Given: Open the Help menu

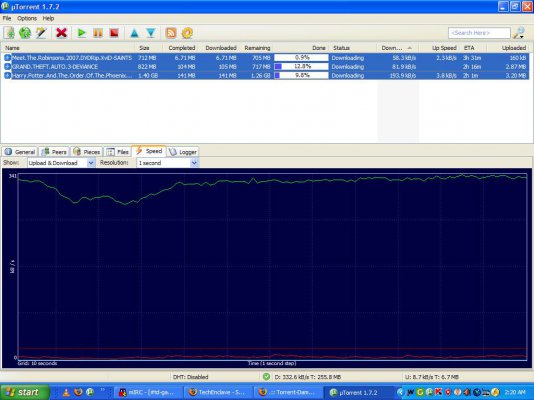Looking at the screenshot, I should tap(48, 18).
